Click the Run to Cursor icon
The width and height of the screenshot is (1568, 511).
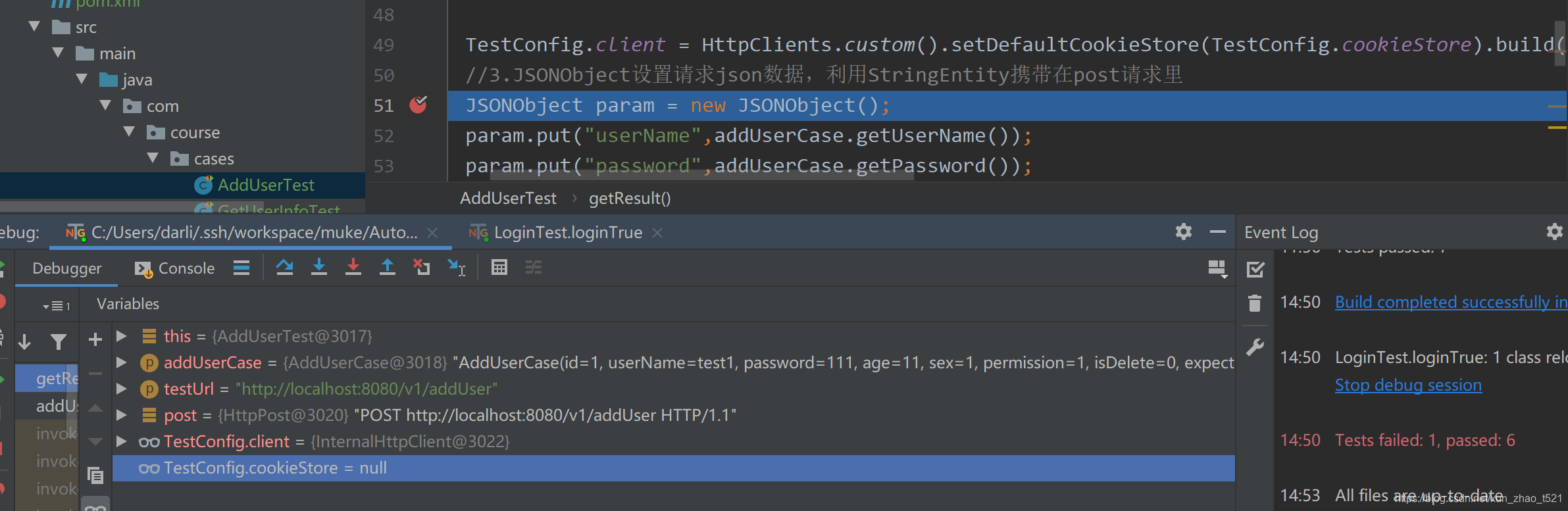pyautogui.click(x=457, y=267)
